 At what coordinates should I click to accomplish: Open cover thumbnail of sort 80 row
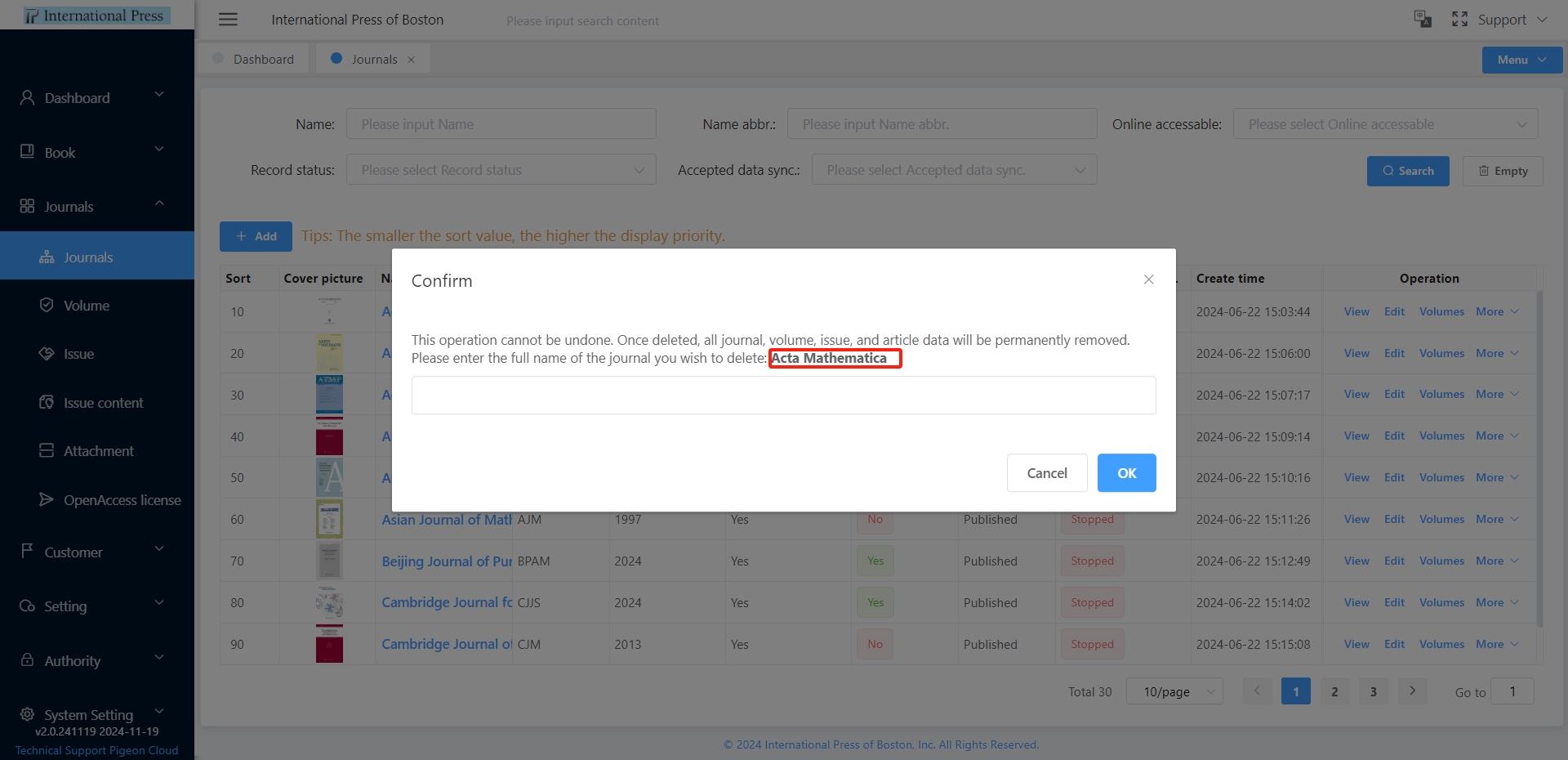coord(329,602)
